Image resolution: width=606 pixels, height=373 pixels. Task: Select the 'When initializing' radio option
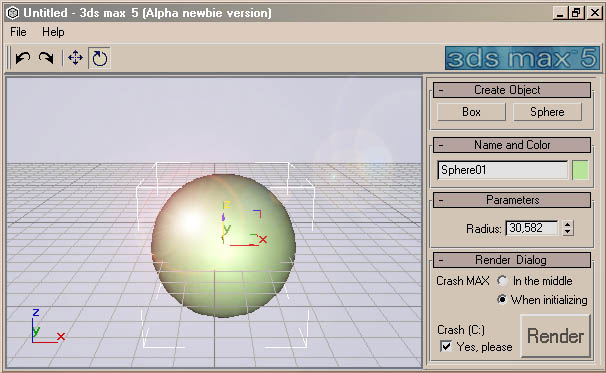pyautogui.click(x=502, y=300)
